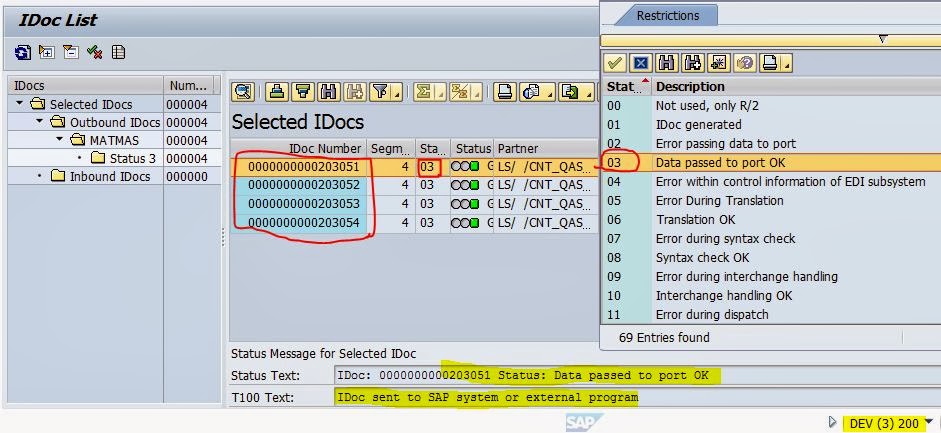Click the Find binoculars icon in Restrictions popup
The height and width of the screenshot is (433, 941).
(667, 62)
